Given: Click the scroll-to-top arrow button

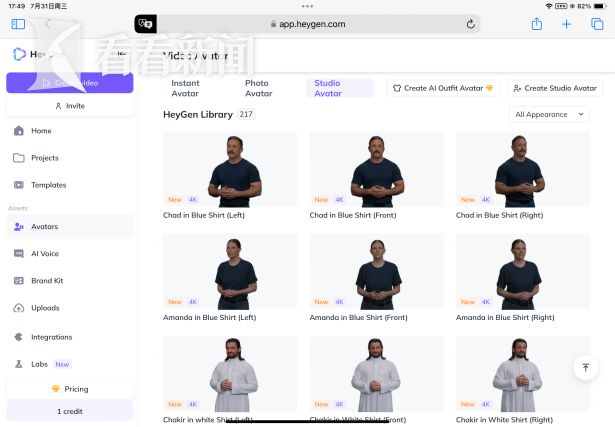Looking at the screenshot, I should [586, 367].
